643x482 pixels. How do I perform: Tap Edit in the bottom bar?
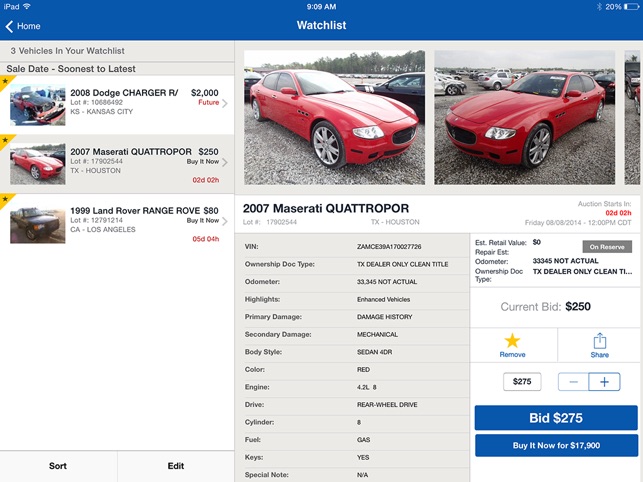pyautogui.click(x=175, y=466)
